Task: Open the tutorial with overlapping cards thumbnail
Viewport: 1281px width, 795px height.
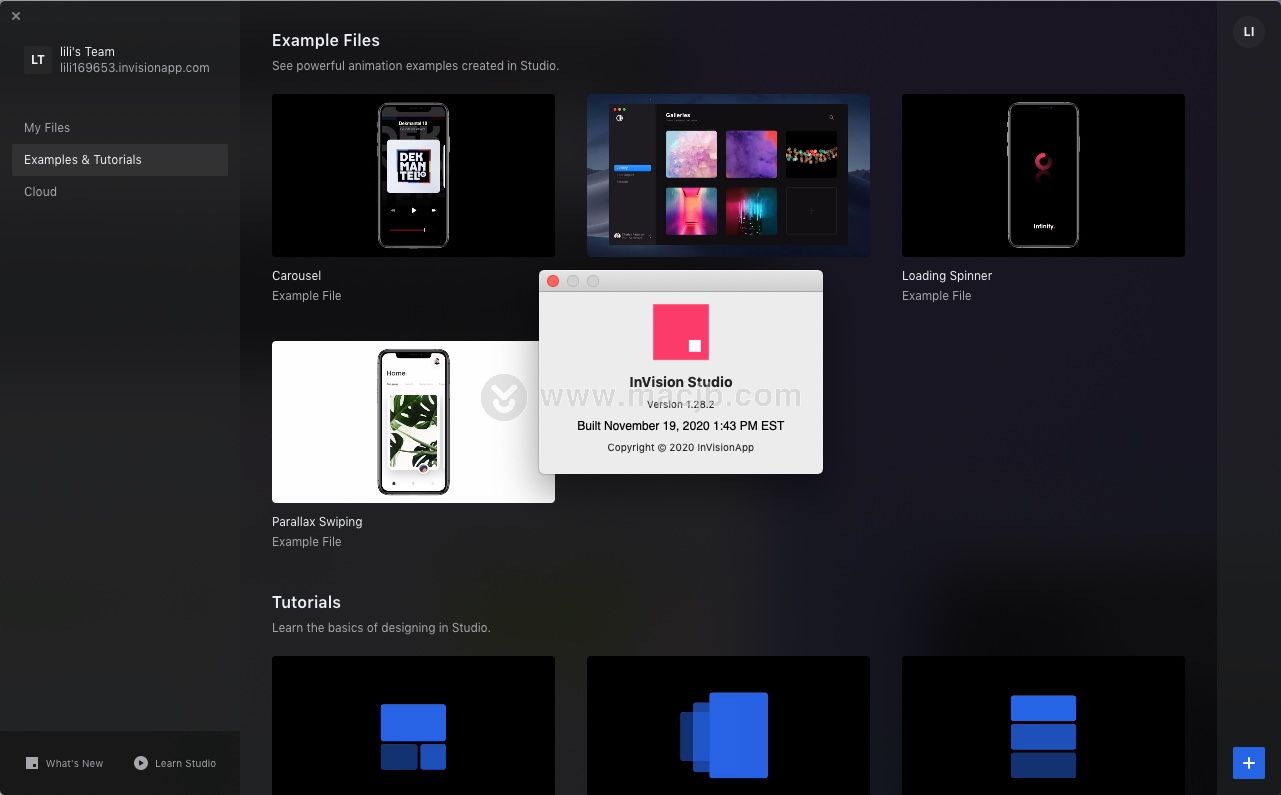Action: pyautogui.click(x=728, y=725)
